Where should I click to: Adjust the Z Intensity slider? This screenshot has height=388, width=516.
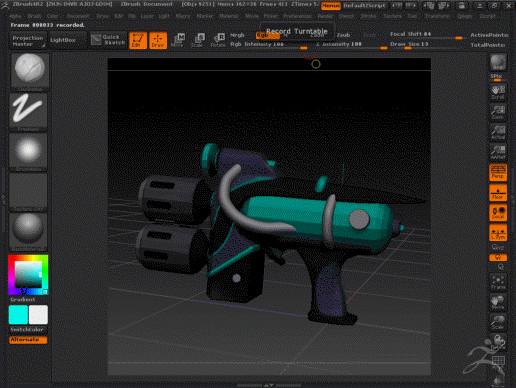[x=351, y=45]
